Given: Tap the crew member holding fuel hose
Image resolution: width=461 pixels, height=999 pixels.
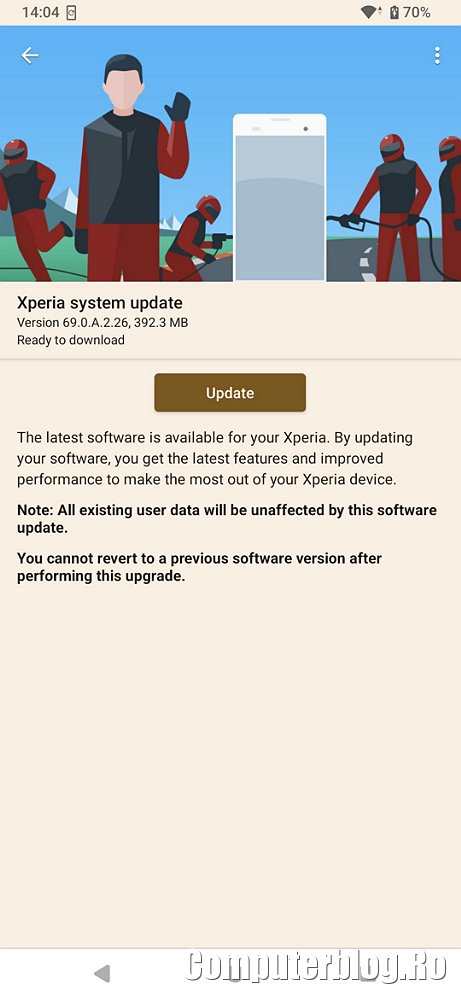Looking at the screenshot, I should 386,207.
